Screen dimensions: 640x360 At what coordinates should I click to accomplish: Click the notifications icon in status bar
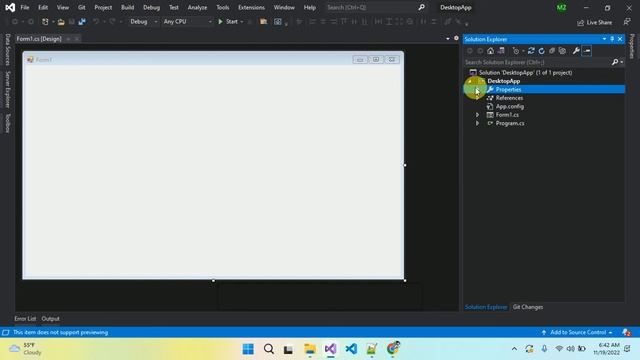click(x=627, y=332)
